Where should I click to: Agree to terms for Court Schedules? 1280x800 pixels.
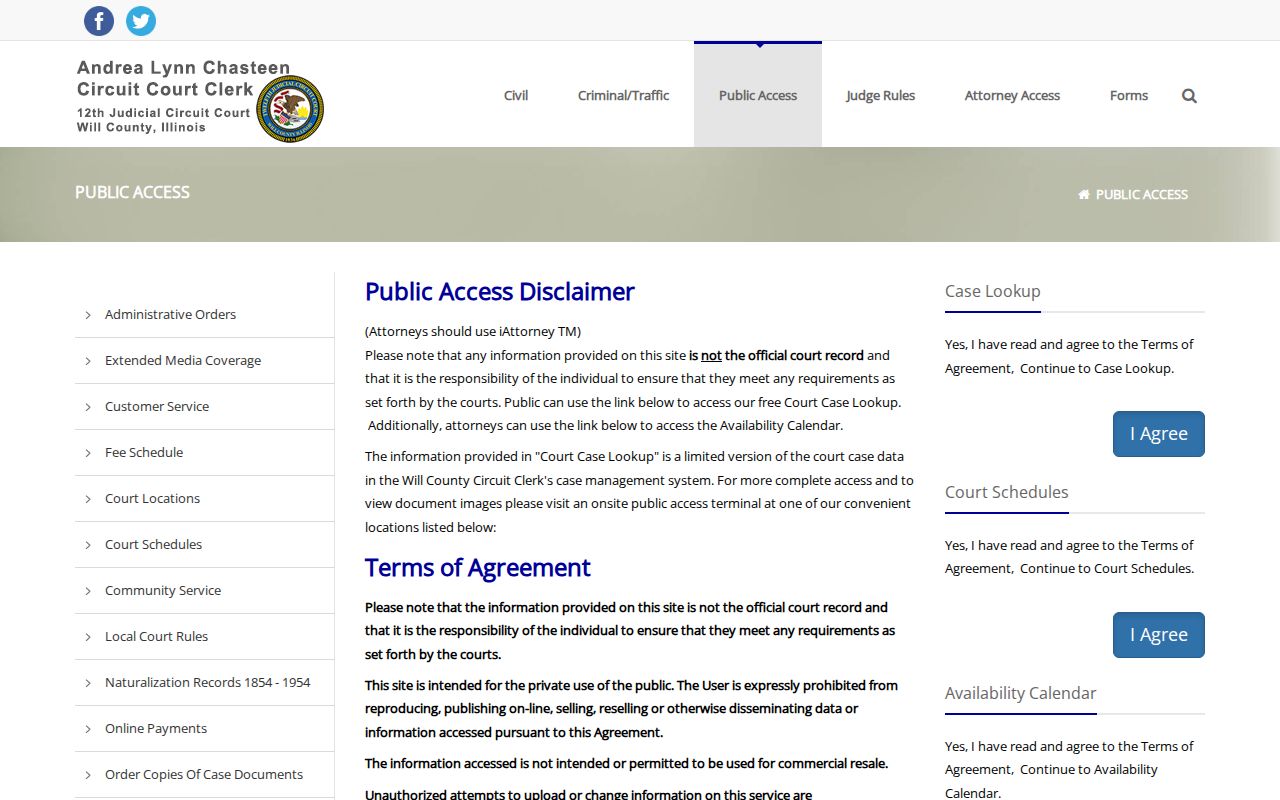[1159, 635]
